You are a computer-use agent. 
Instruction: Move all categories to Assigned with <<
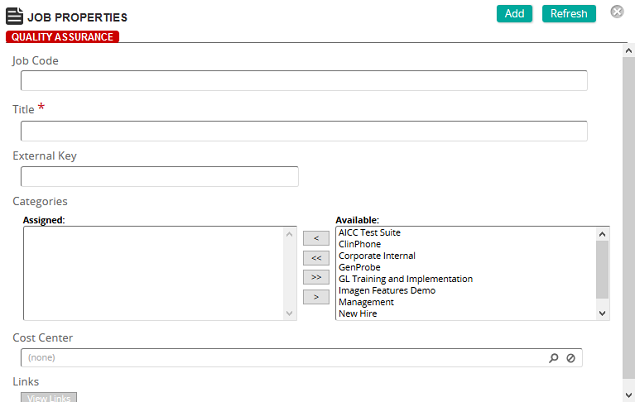pyautogui.click(x=316, y=258)
